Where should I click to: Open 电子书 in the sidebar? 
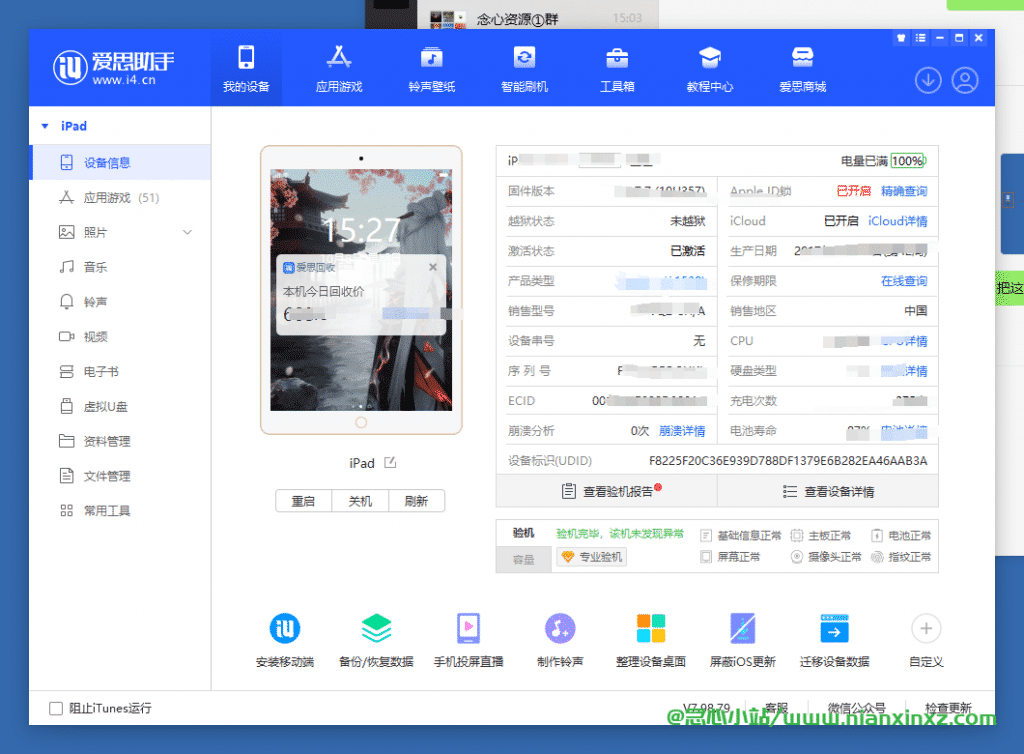120,371
